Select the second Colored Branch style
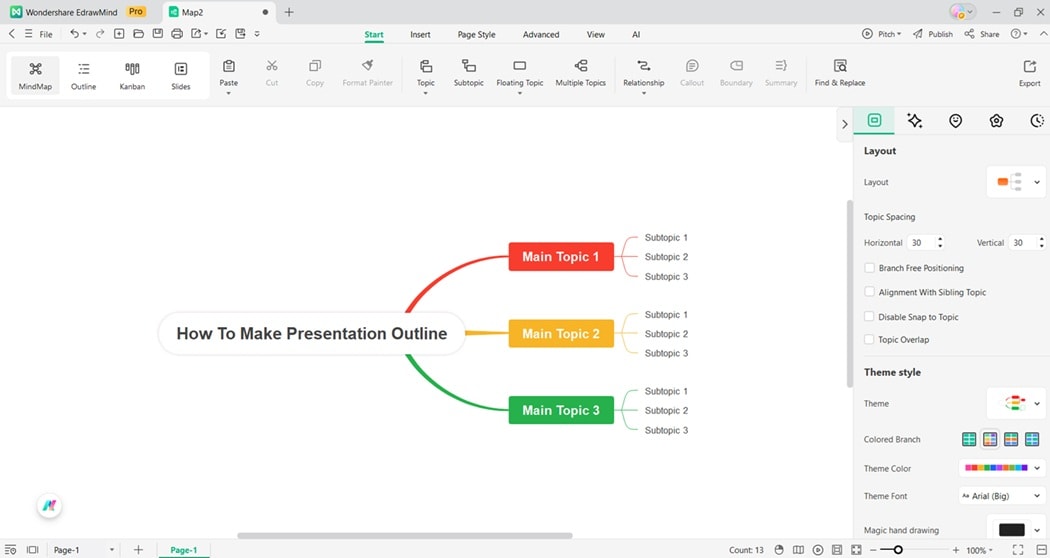 990,439
